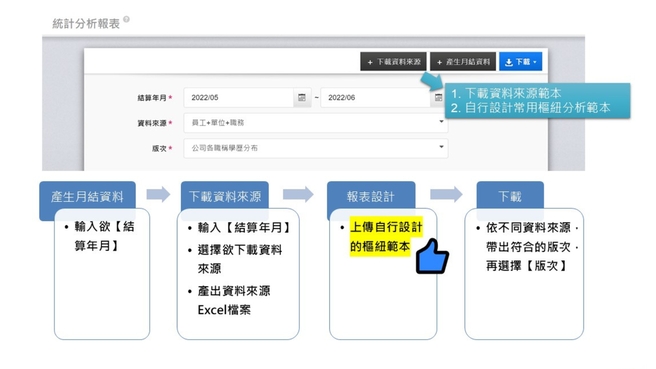Click the bullet 選擇欲下載資料來源

[x=239, y=259]
